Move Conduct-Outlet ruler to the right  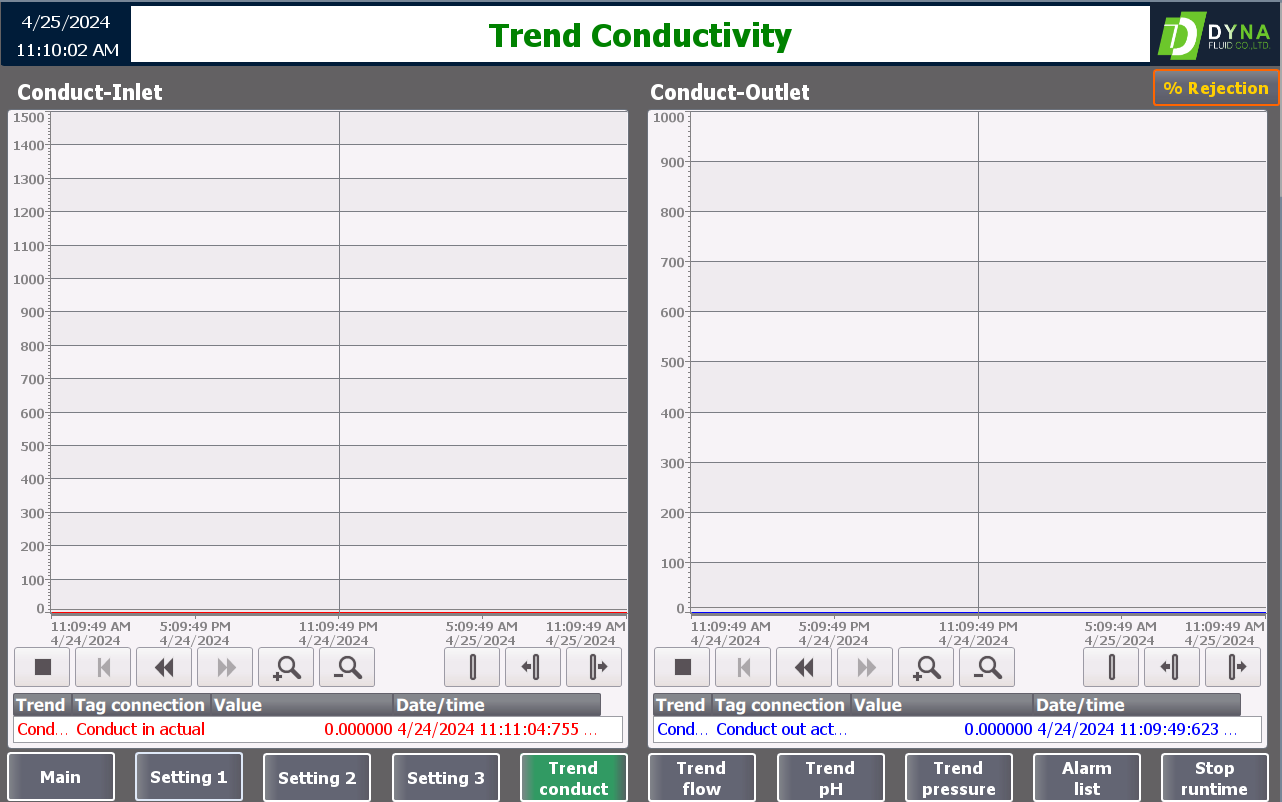pyautogui.click(x=1233, y=667)
